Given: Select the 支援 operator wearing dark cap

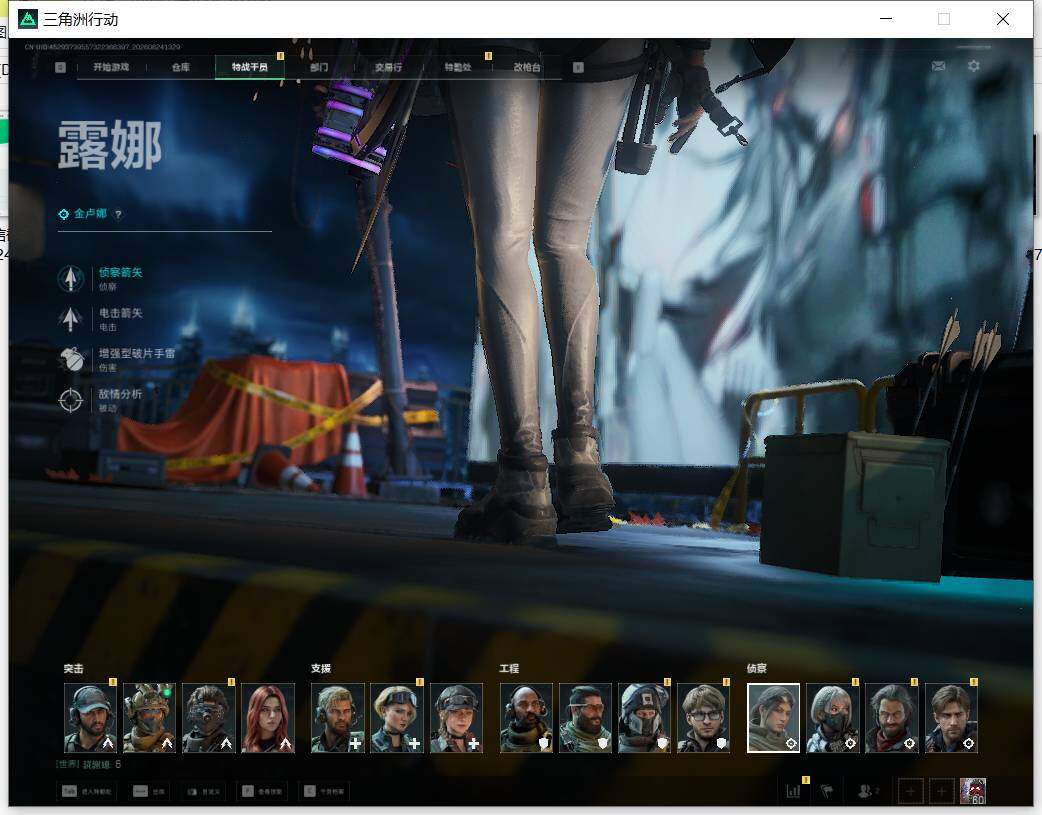Looking at the screenshot, I should (457, 718).
